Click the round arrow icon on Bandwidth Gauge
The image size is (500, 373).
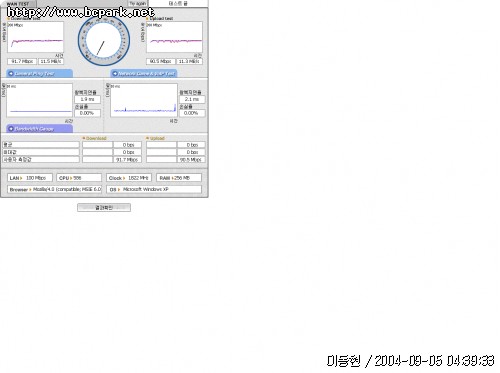point(11,129)
